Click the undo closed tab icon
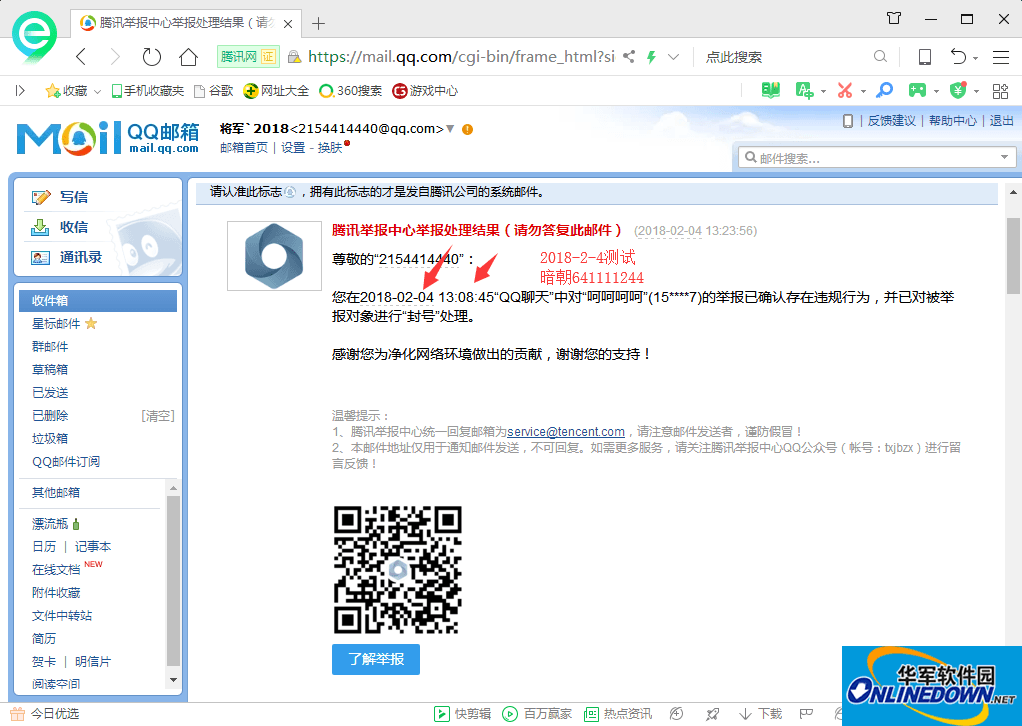Viewport: 1022px width, 726px height. (957, 57)
